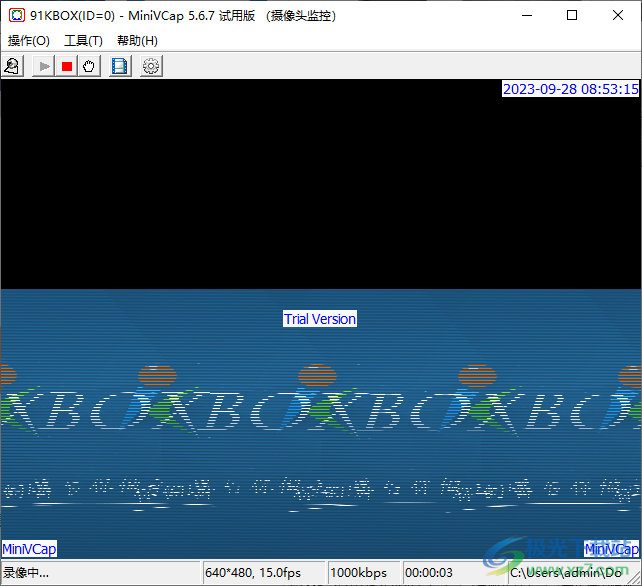Viewport: 642px width, 586px height.
Task: Open settings via the gear toolbar icon
Action: [x=151, y=66]
